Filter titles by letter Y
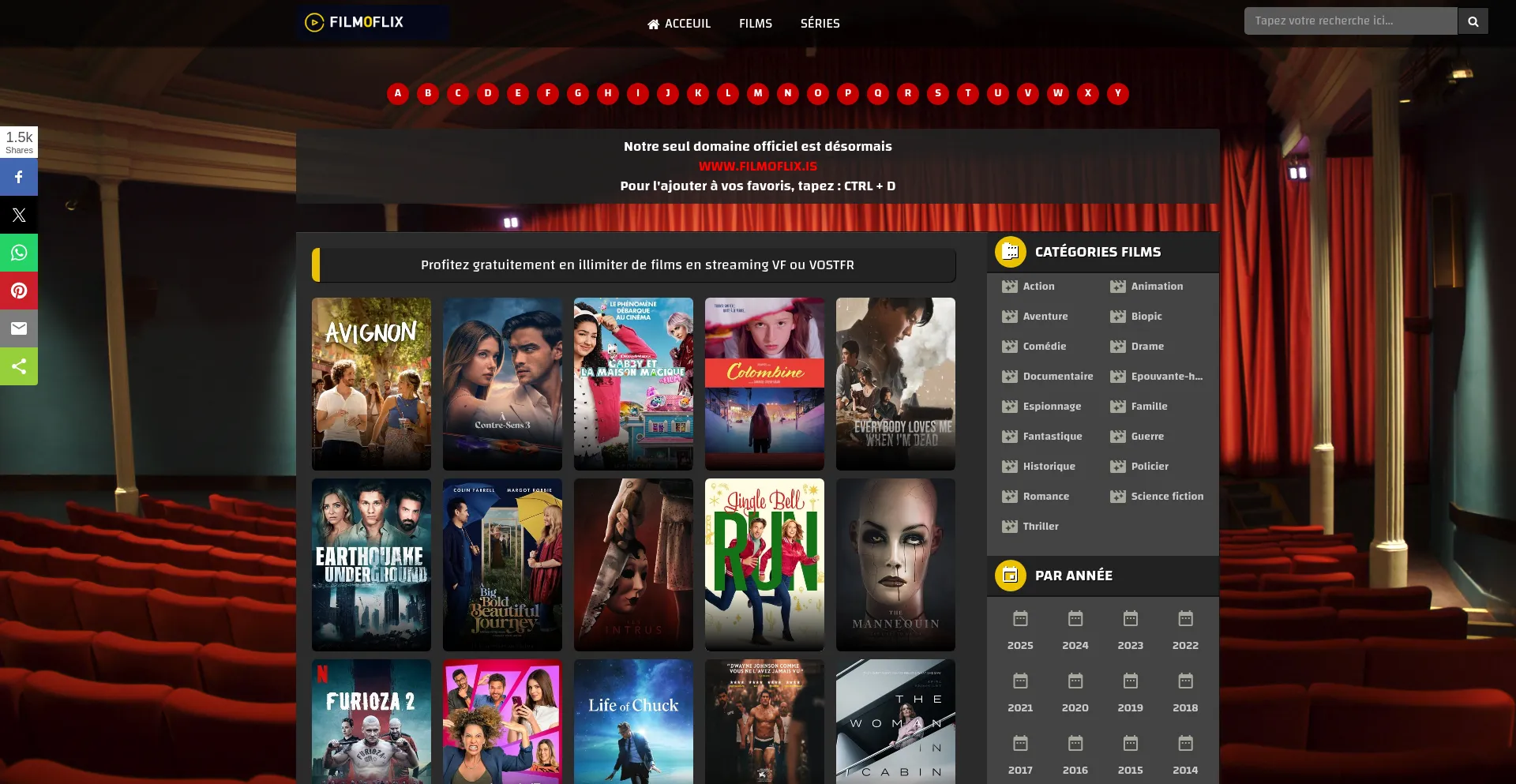Viewport: 1516px width, 784px height. [x=1118, y=93]
